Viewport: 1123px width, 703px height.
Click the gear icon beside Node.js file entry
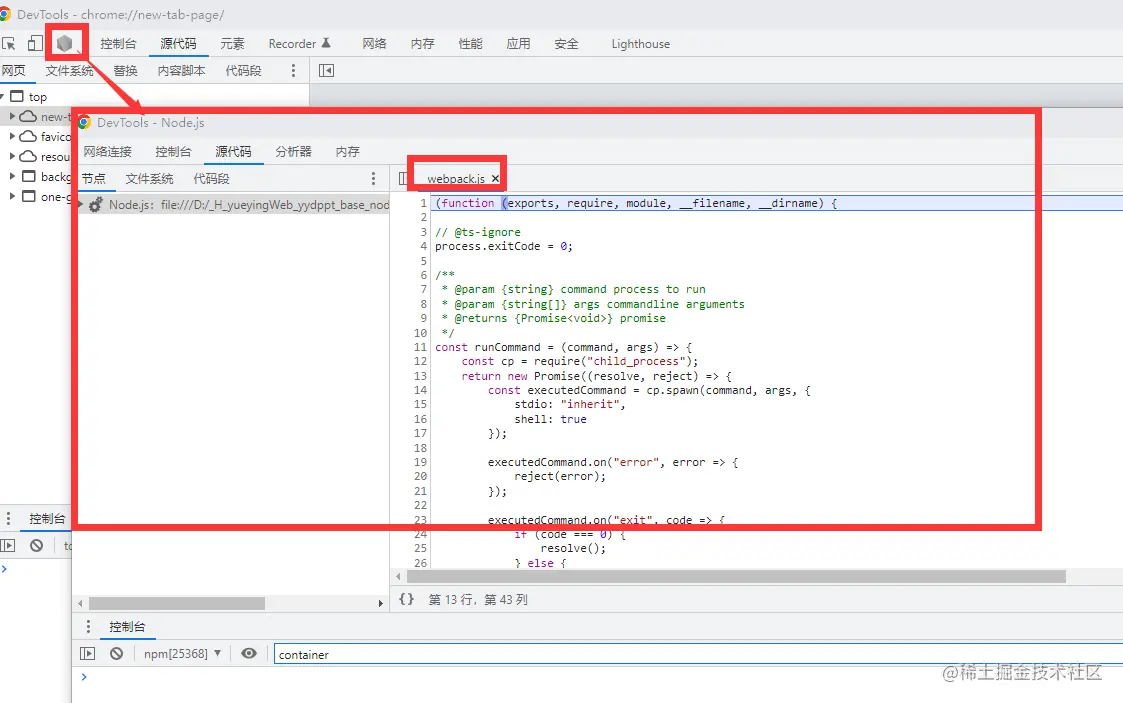(96, 205)
